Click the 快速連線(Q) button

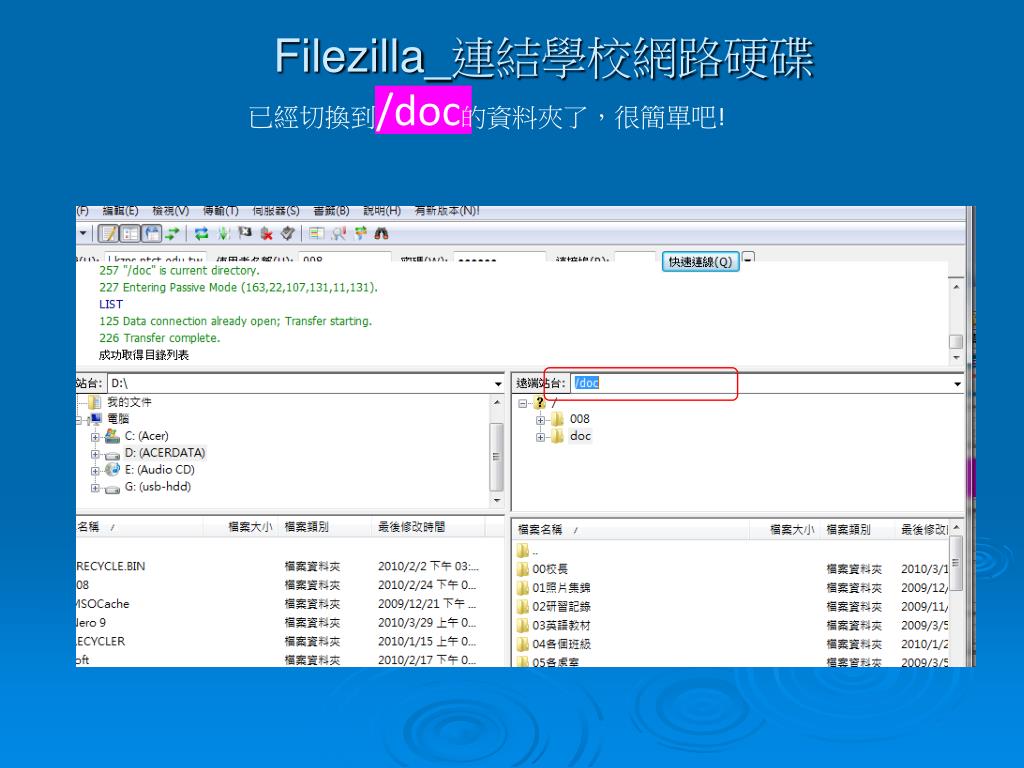(700, 262)
